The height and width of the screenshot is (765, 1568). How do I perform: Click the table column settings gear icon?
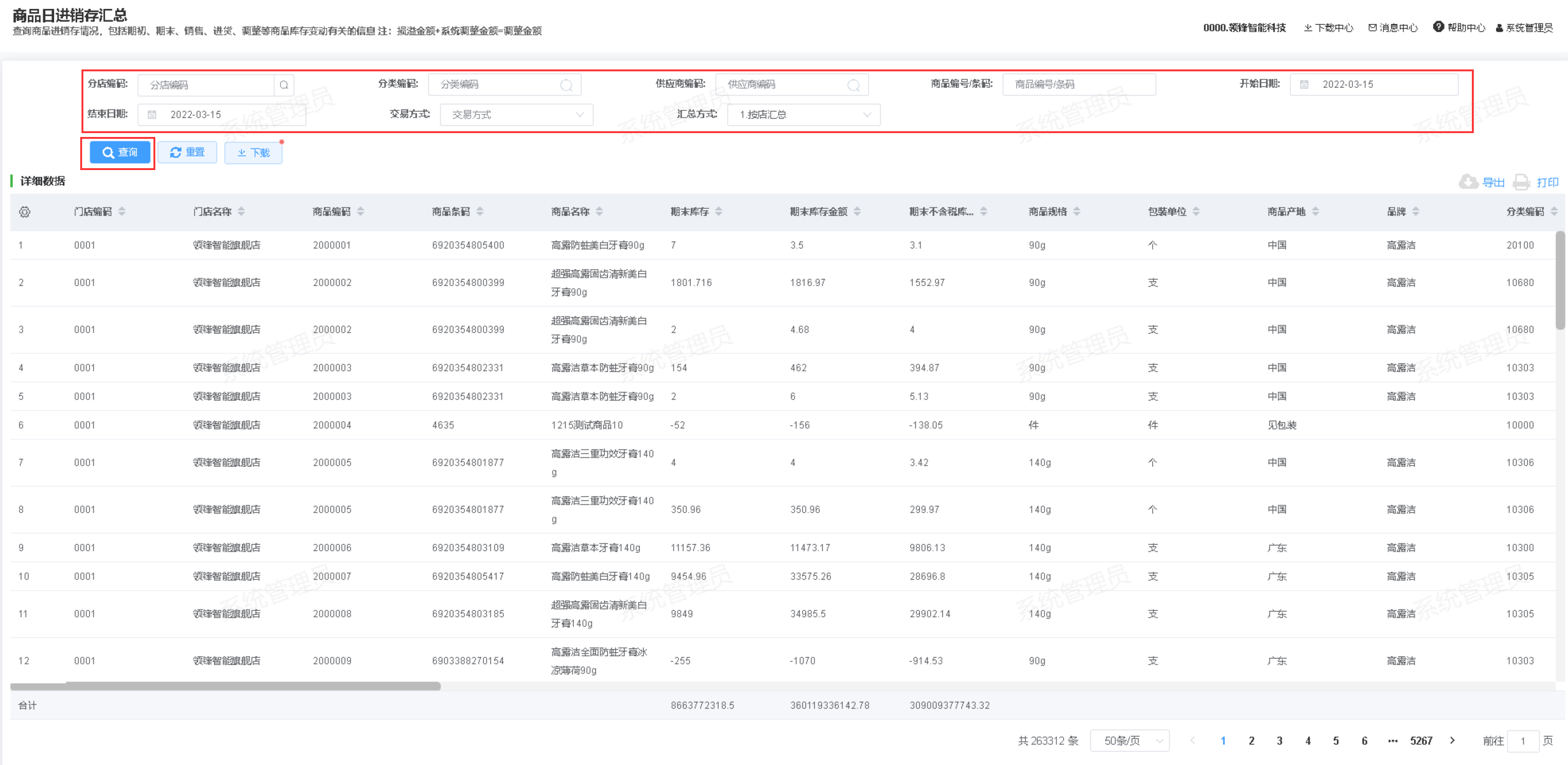(x=25, y=212)
